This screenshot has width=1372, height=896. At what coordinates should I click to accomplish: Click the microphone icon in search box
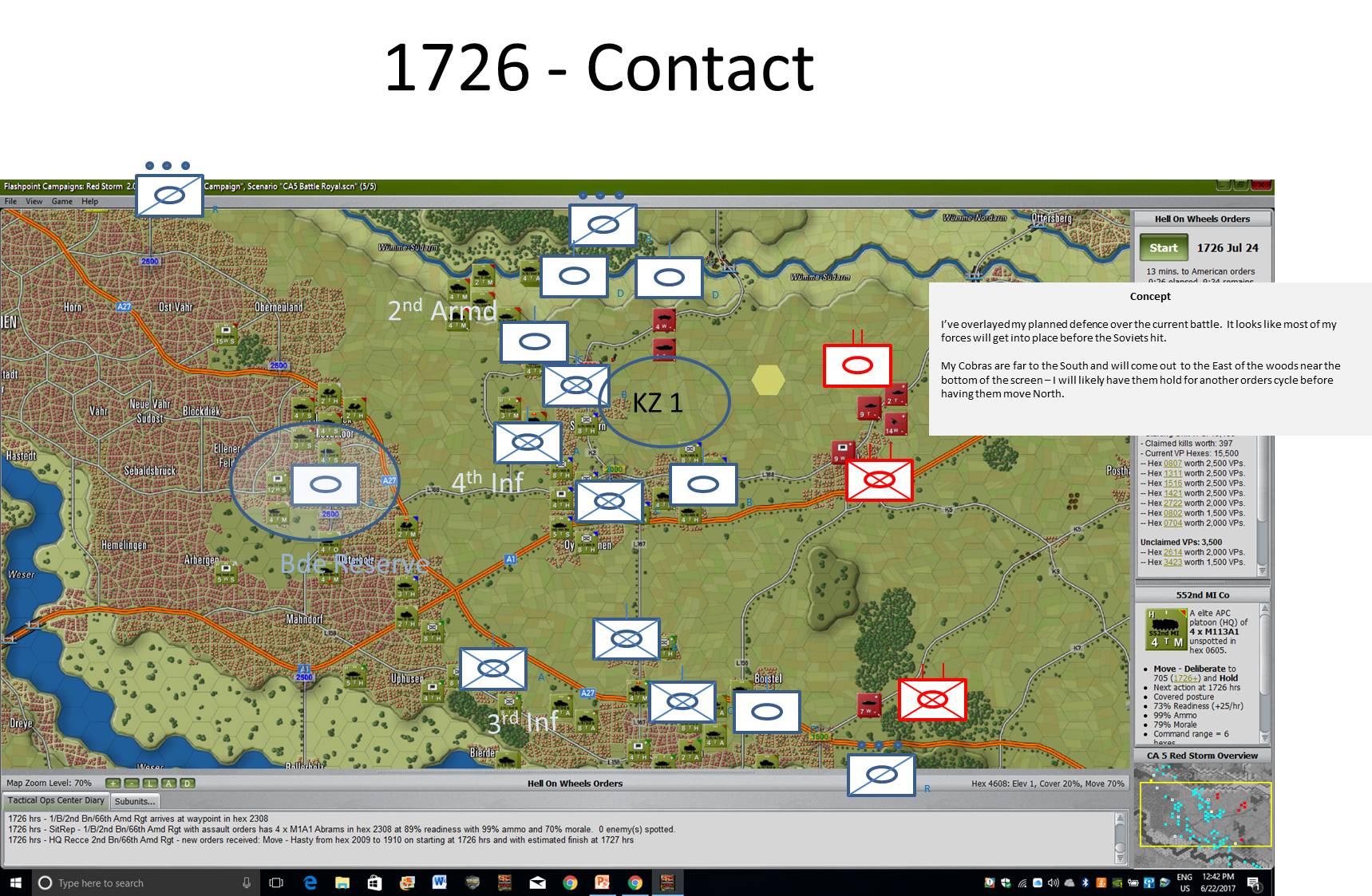246,882
